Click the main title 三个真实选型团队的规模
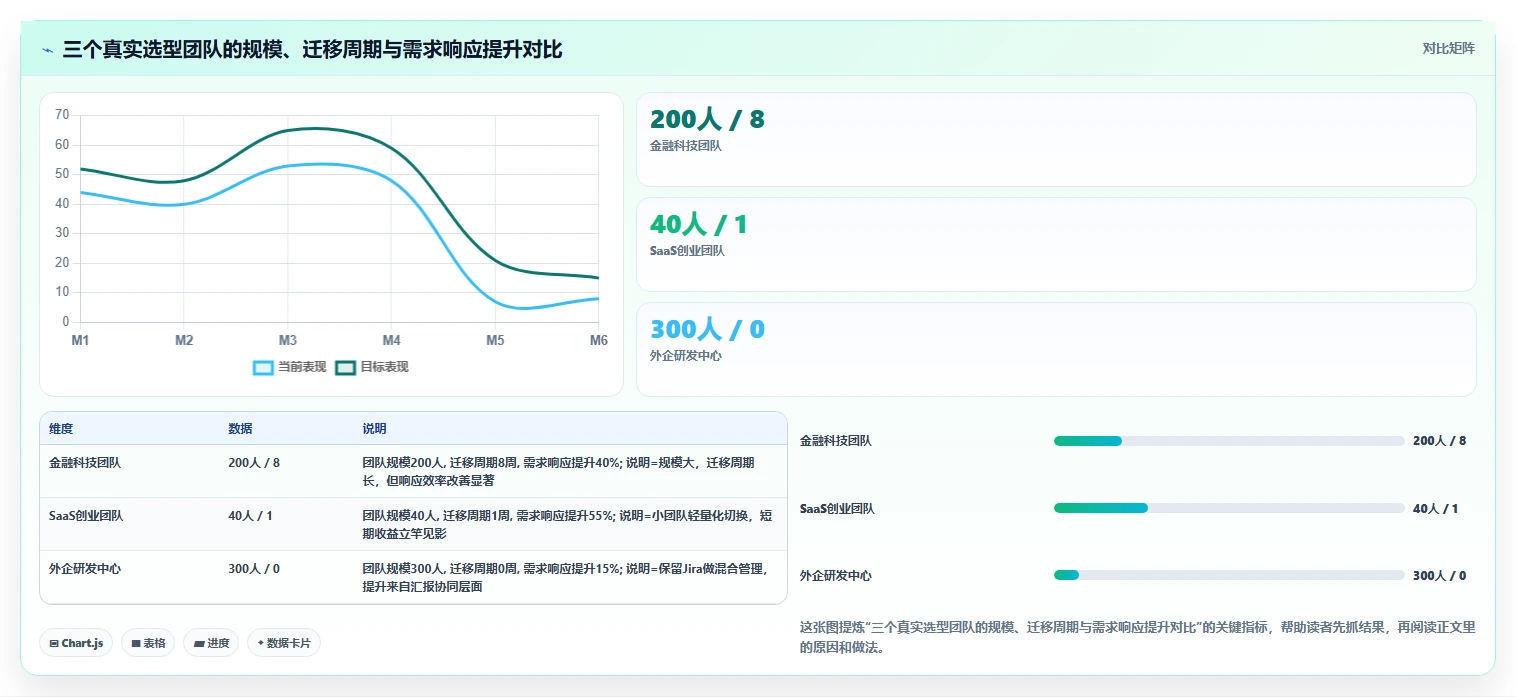Screen dimensions: 1516x697 (312, 49)
